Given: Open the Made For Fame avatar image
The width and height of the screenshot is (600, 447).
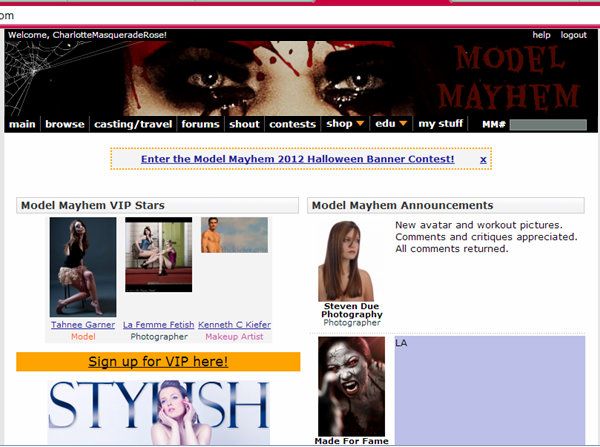Looking at the screenshot, I should 351,387.
